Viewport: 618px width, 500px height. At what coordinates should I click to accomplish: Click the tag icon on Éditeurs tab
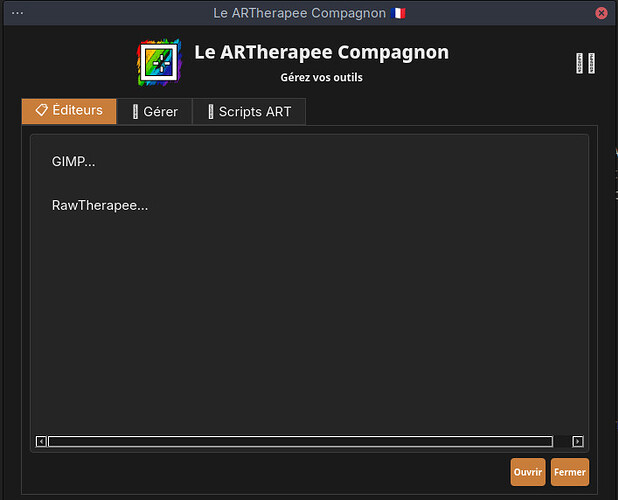coord(41,110)
